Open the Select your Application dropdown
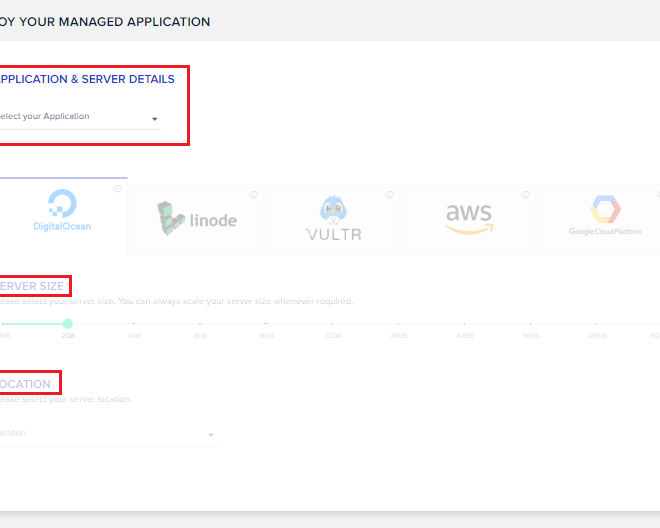This screenshot has height=528, width=660. click(80, 117)
